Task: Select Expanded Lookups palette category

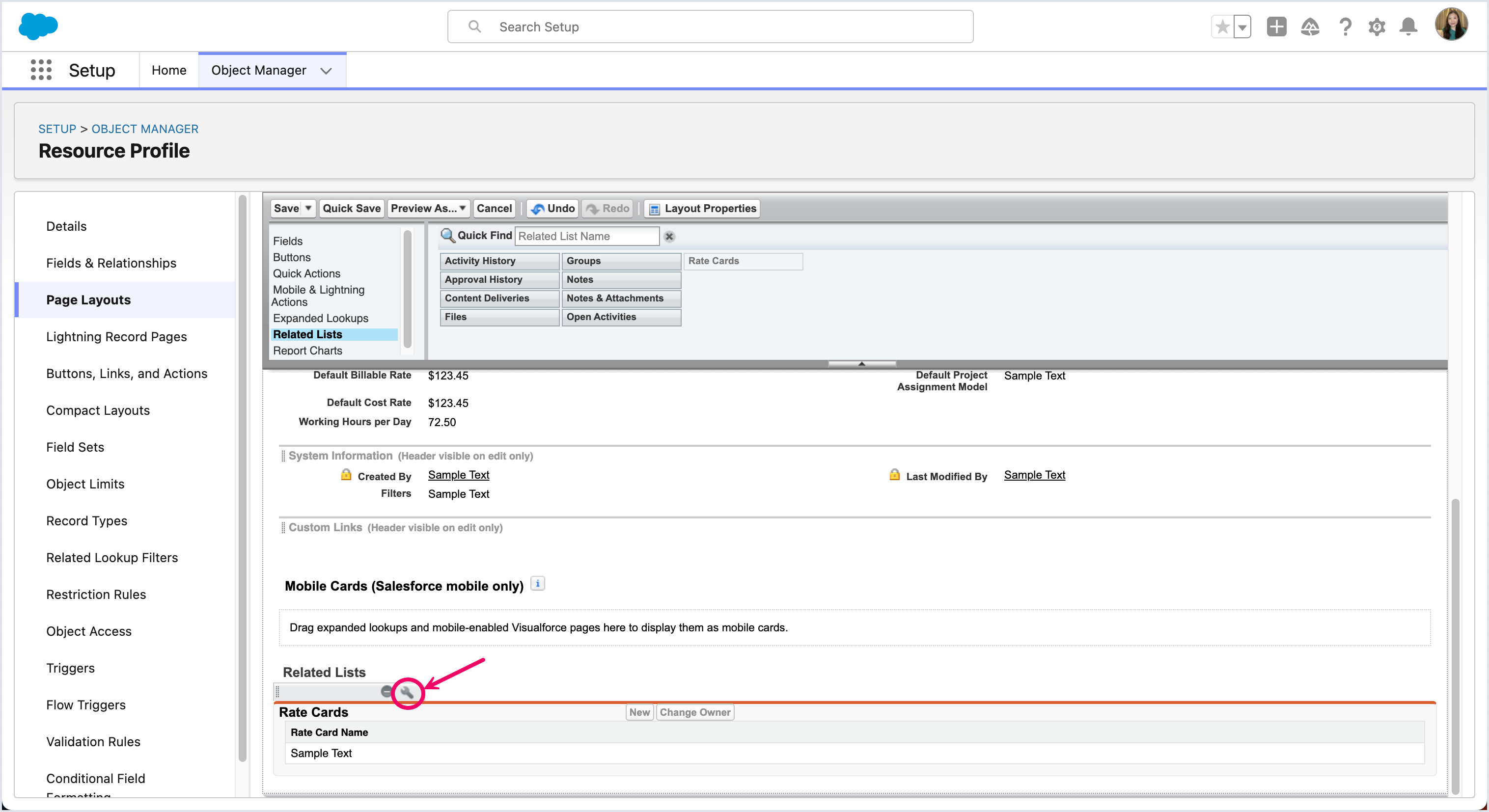Action: (320, 318)
